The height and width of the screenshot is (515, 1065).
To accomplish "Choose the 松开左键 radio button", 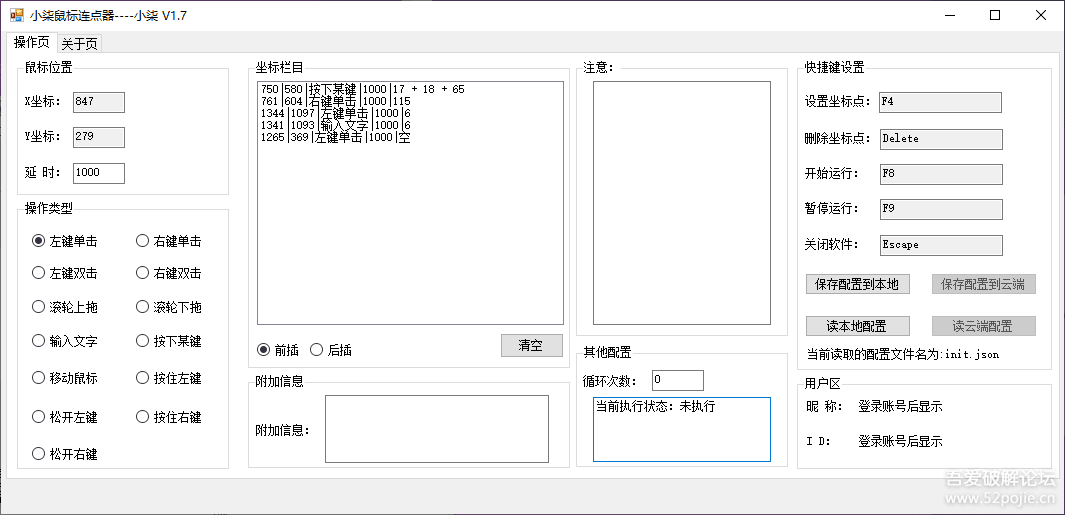I will tap(65, 417).
